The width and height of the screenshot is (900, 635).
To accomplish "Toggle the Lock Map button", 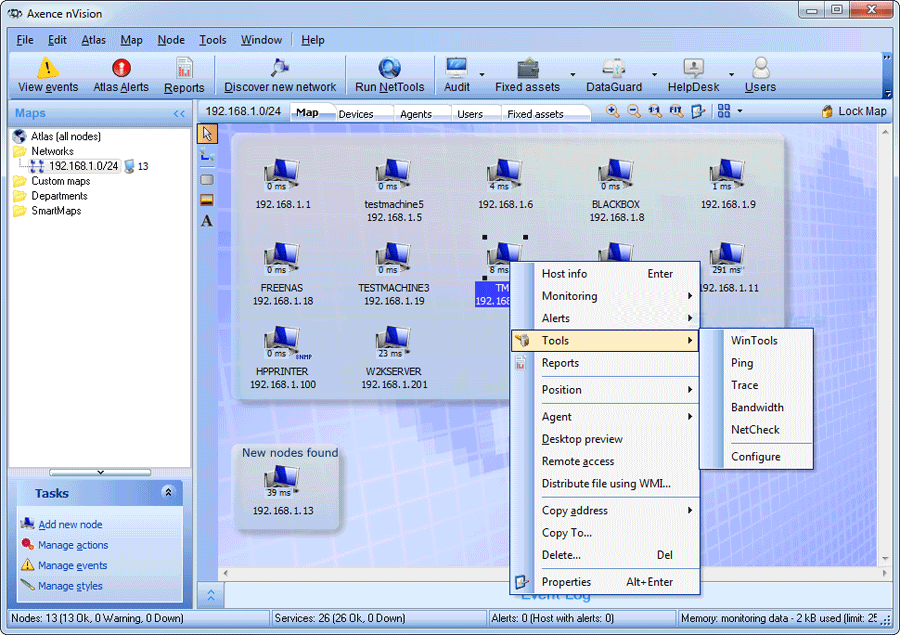I will point(854,112).
